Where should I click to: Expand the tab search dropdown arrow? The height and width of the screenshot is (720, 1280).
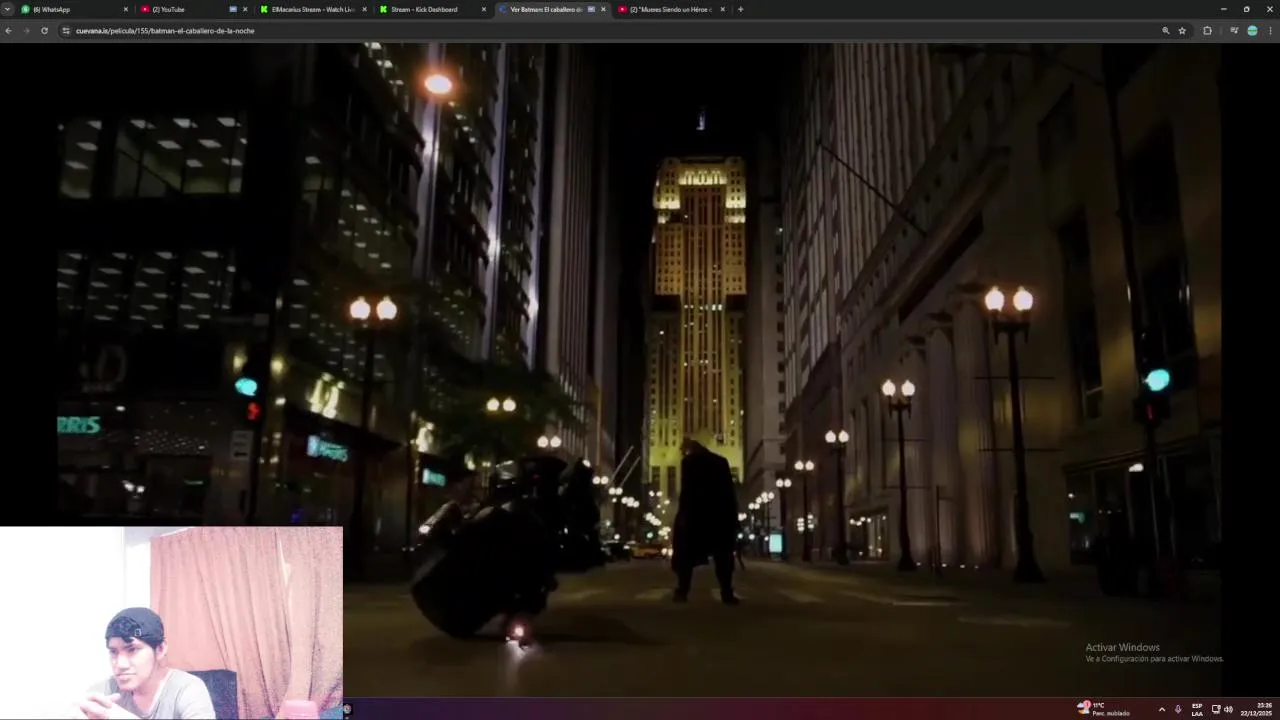click(x=8, y=9)
